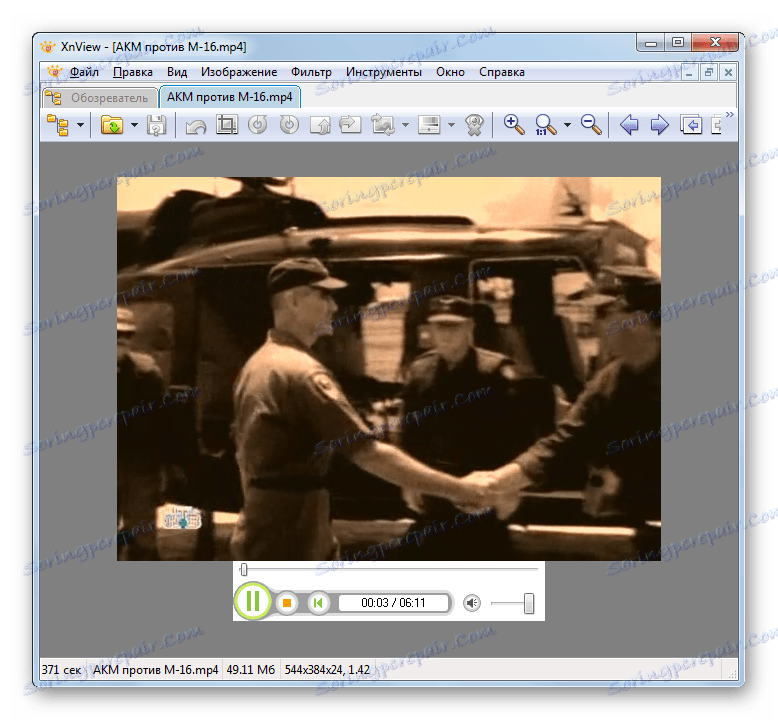The width and height of the screenshot is (778, 720).
Task: Open the Файл menu
Action: point(84,72)
